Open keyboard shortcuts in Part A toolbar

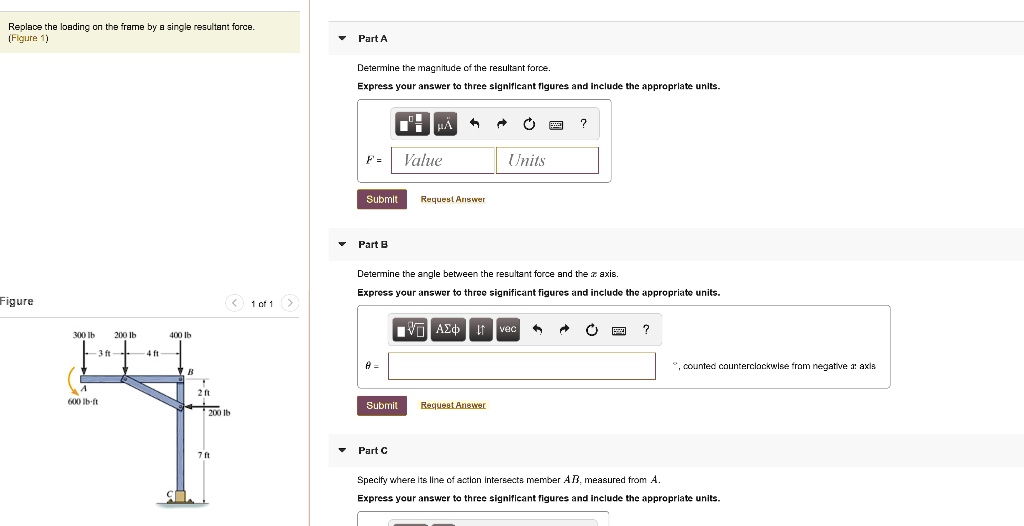[556, 124]
